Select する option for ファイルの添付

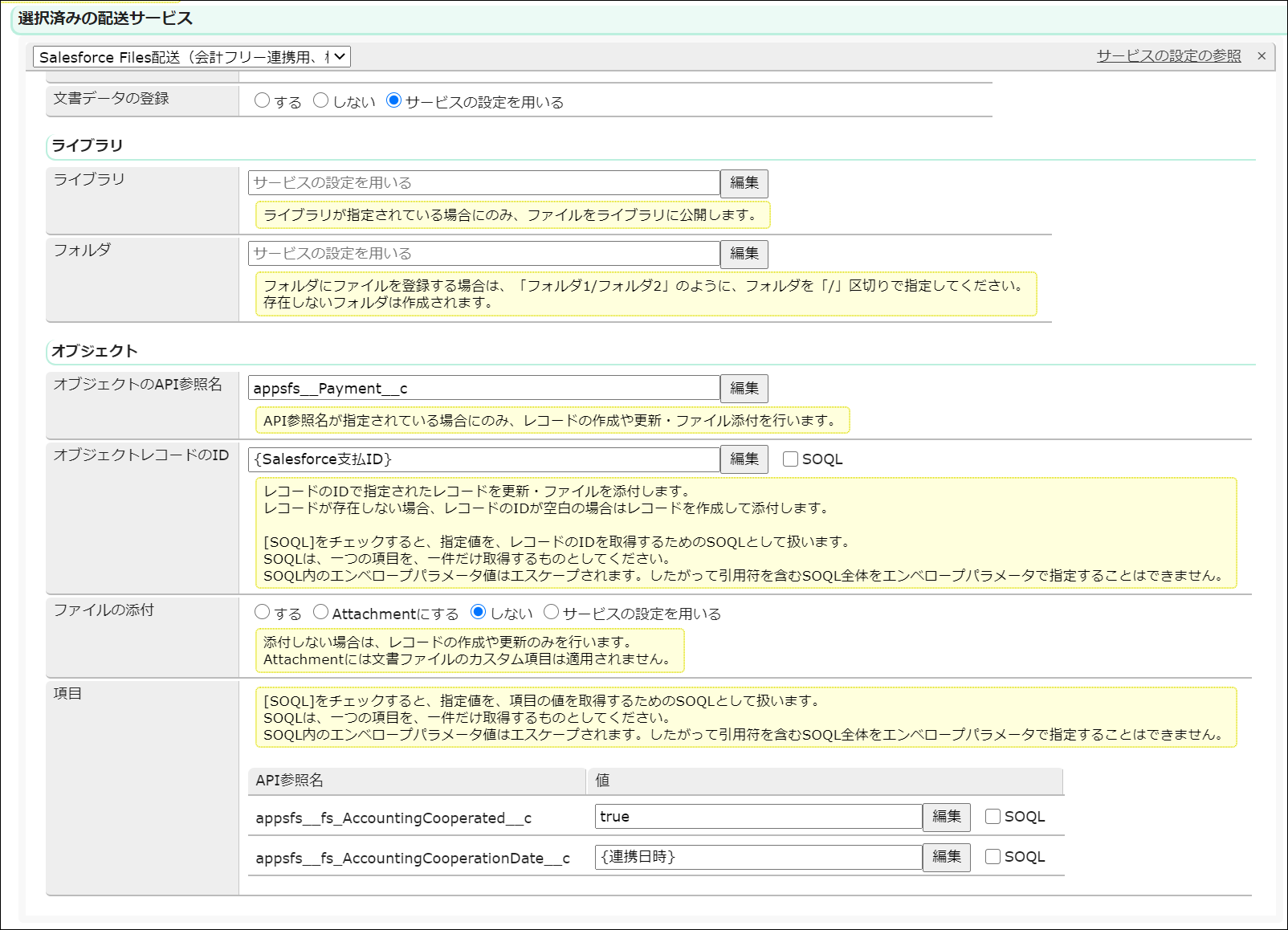(x=263, y=613)
